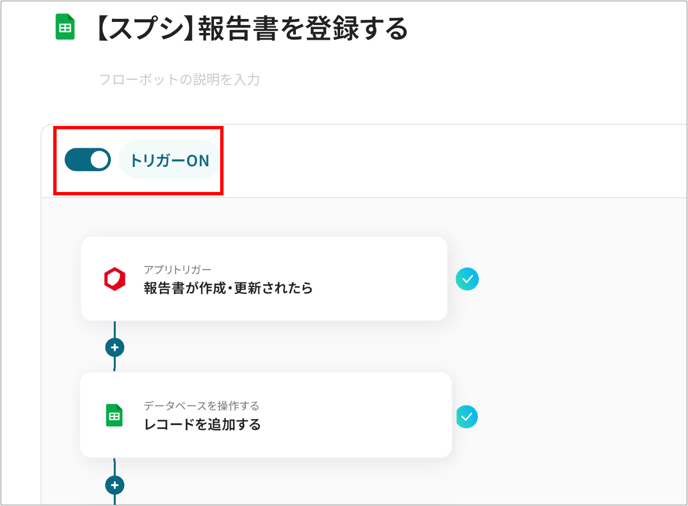
Task: Select the 報告書が作成・更新されたら step title
Action: [228, 288]
